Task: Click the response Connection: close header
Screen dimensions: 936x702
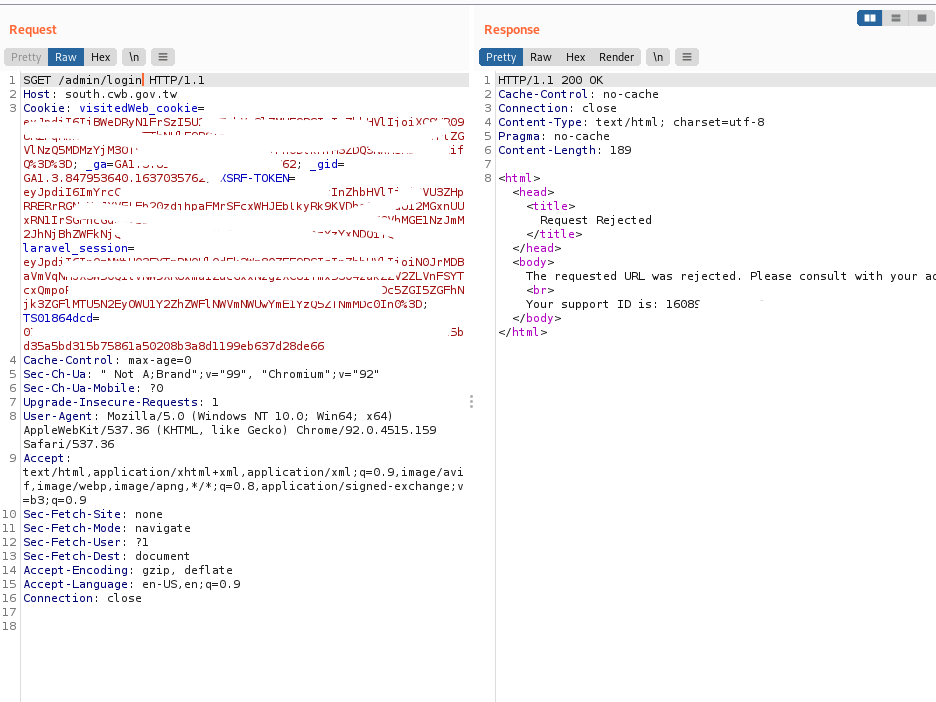Action: tap(558, 108)
